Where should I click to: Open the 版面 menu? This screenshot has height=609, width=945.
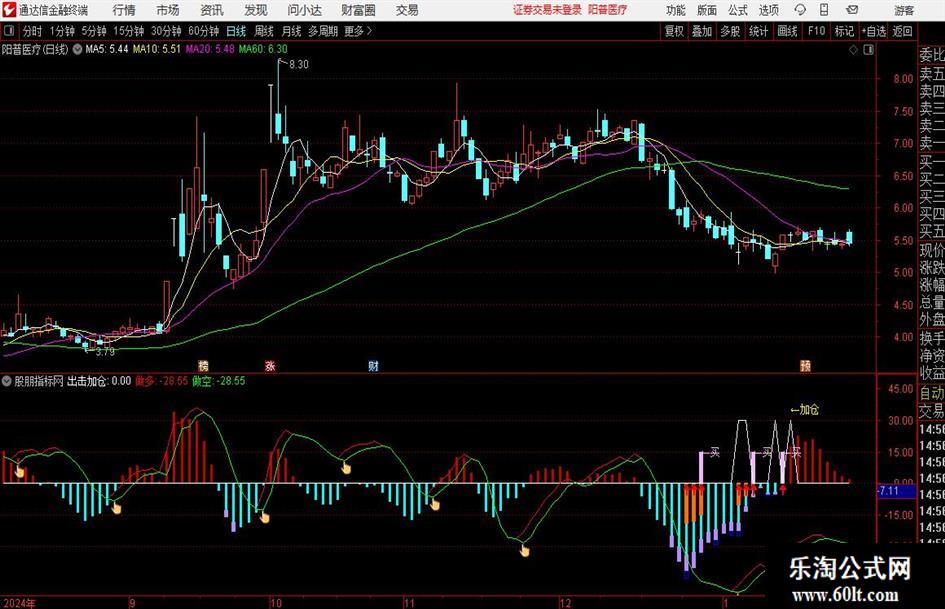coord(706,10)
